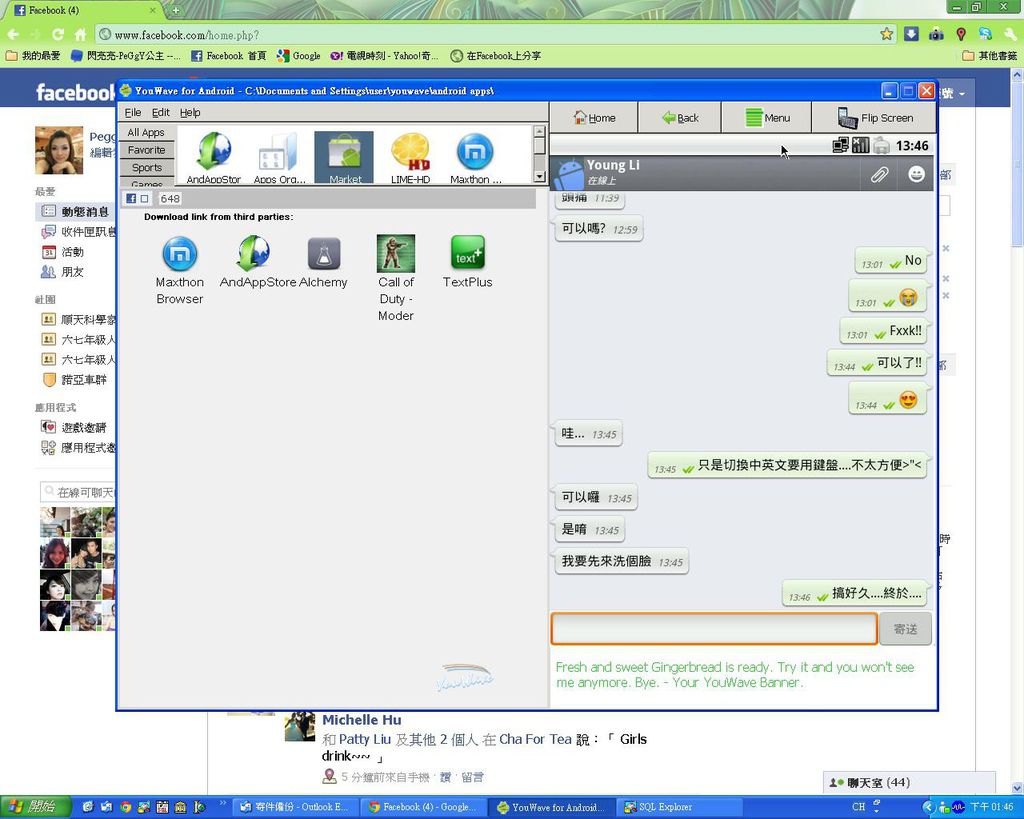This screenshot has width=1024, height=819.
Task: Switch to Outlook Express taskbar item
Action: [x=295, y=807]
